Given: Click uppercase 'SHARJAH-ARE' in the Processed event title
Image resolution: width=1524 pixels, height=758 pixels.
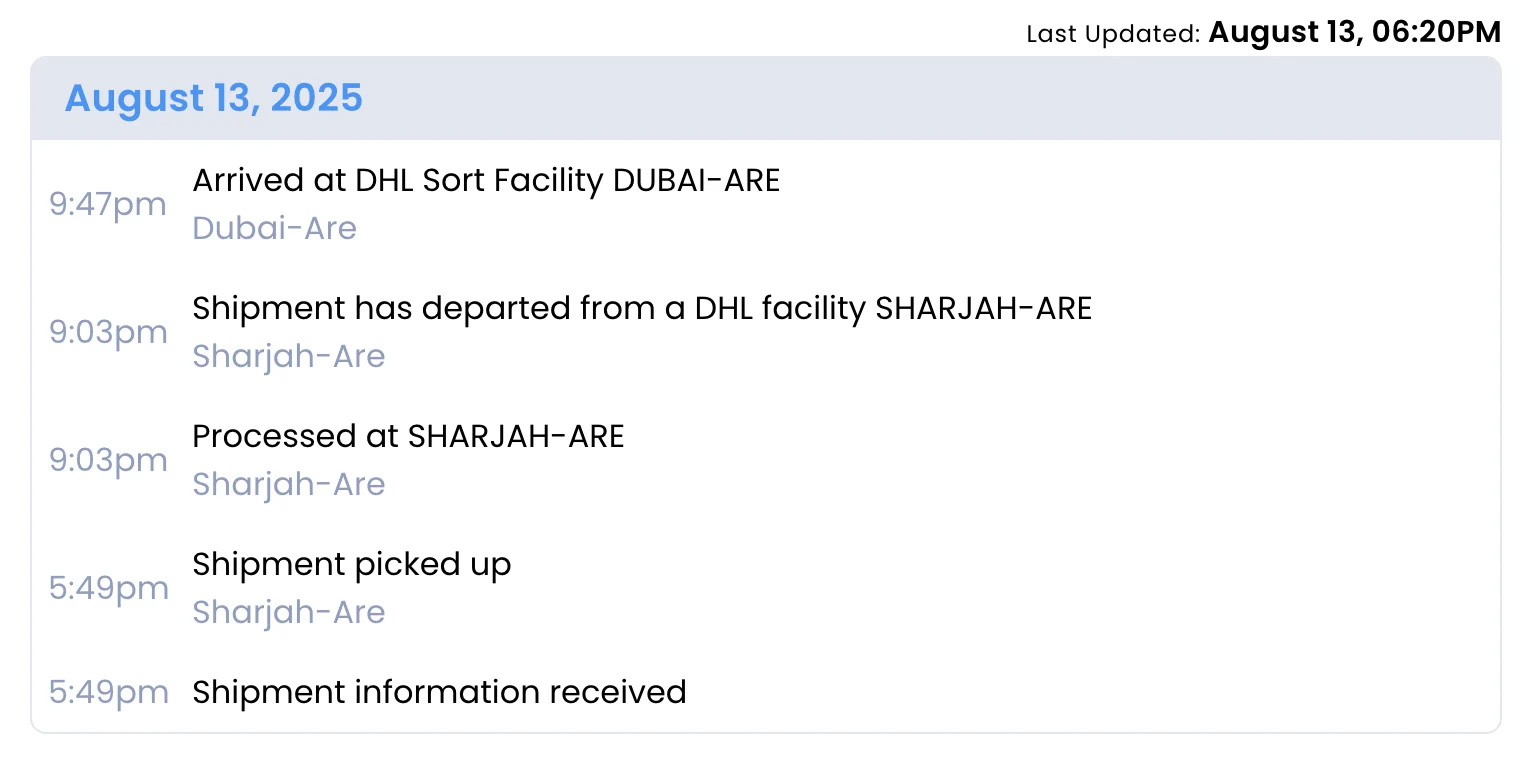Looking at the screenshot, I should pos(516,437).
